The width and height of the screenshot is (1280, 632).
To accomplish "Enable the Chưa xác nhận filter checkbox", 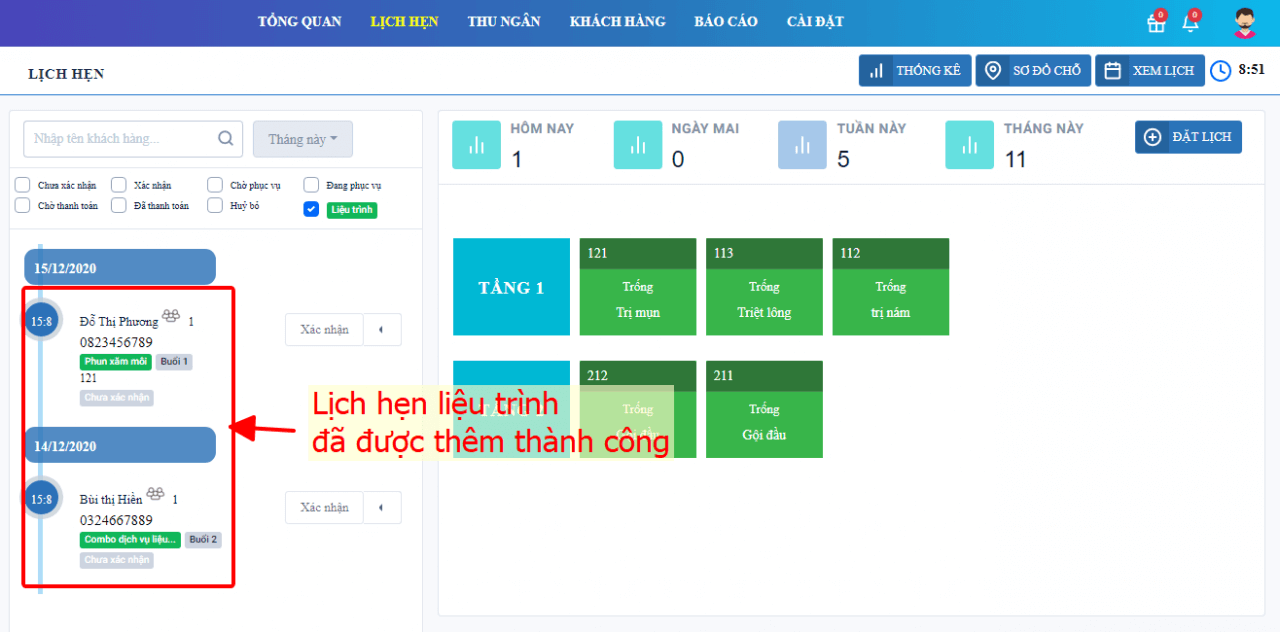I will [x=22, y=185].
